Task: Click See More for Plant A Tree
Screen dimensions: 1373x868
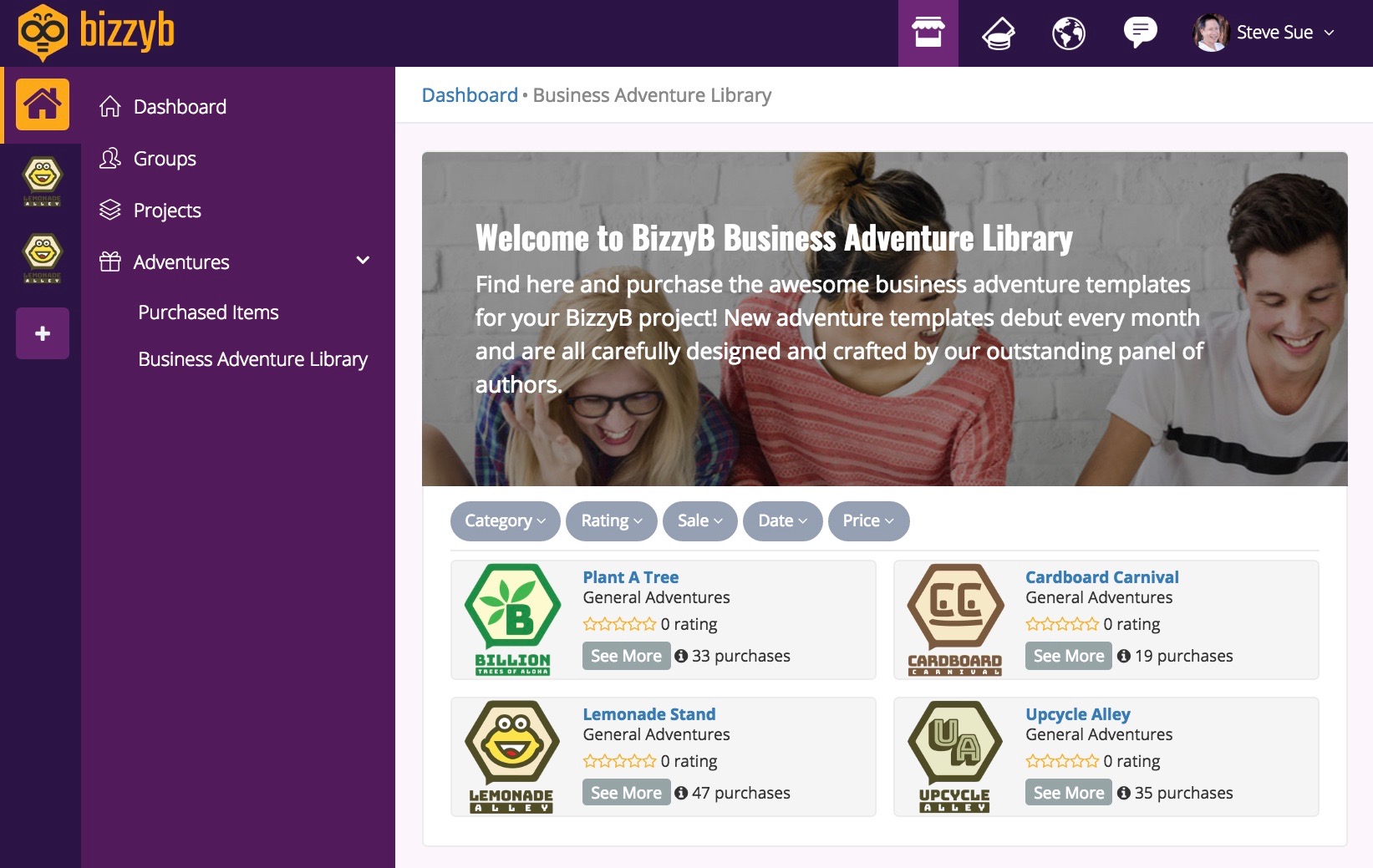Action: pos(626,656)
